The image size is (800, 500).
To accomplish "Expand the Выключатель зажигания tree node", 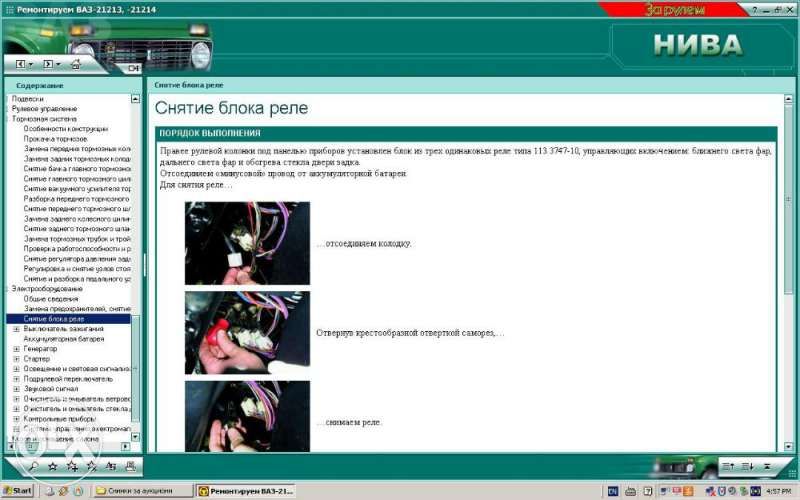I will 16,329.
